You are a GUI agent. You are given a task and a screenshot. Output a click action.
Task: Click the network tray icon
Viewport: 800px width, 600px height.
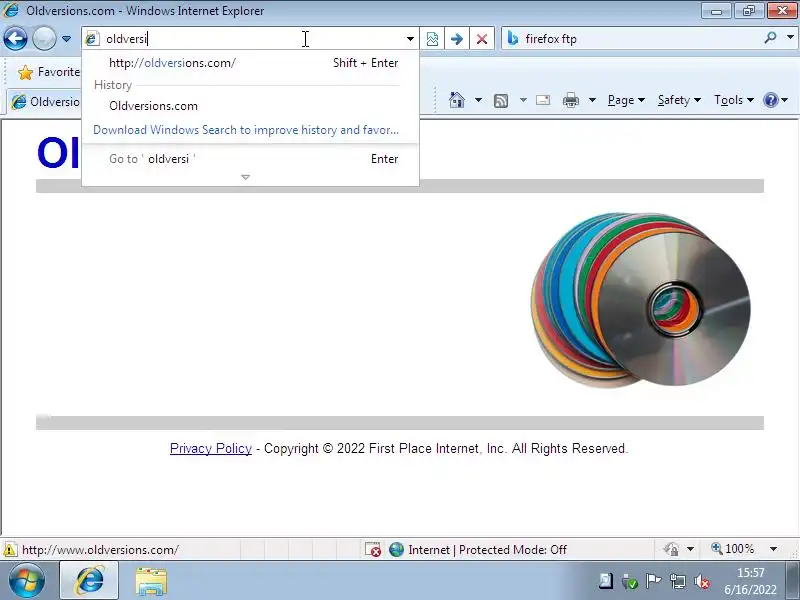pyautogui.click(x=678, y=581)
